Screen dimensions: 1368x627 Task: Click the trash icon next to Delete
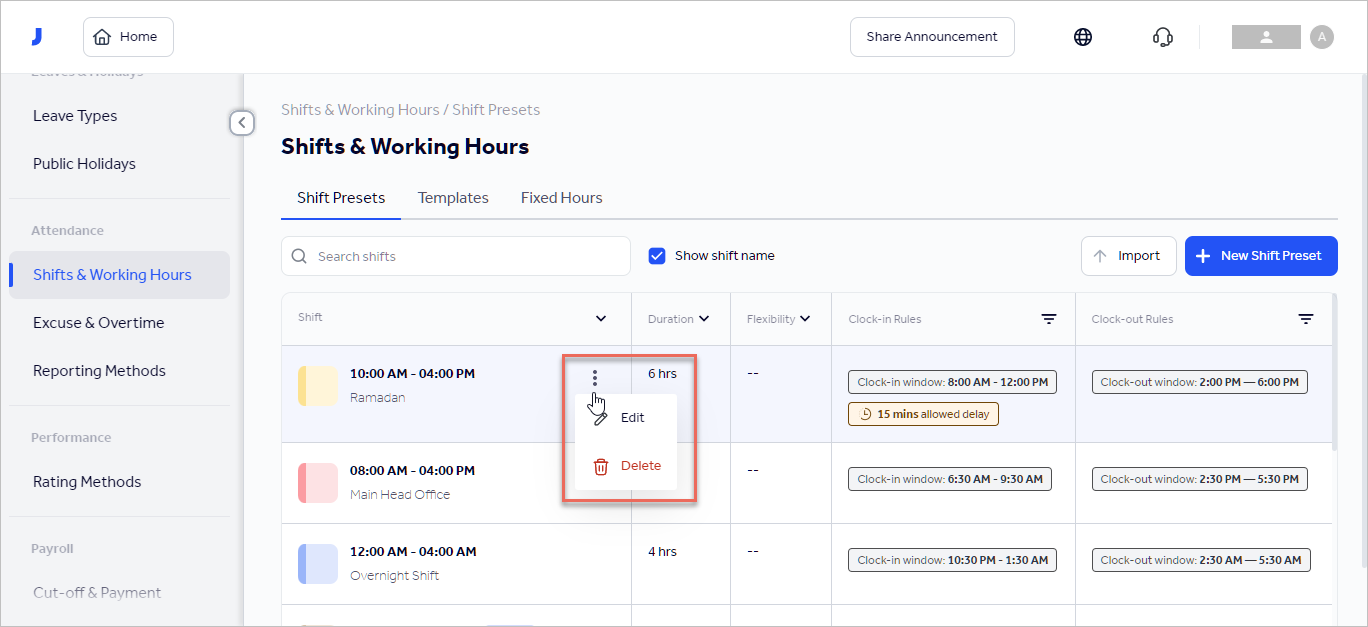[600, 465]
